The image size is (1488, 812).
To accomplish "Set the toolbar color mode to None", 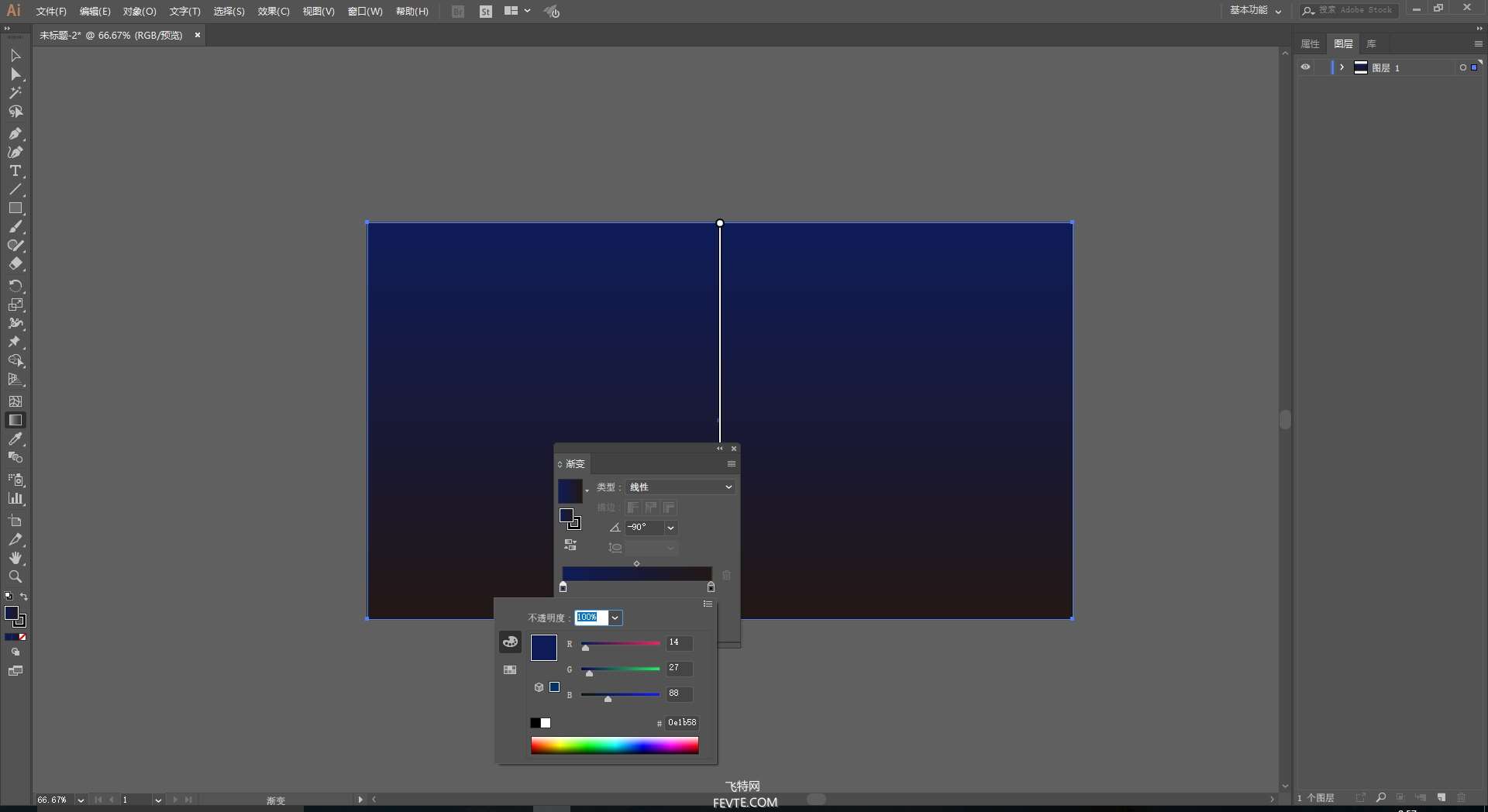I will pyautogui.click(x=22, y=637).
